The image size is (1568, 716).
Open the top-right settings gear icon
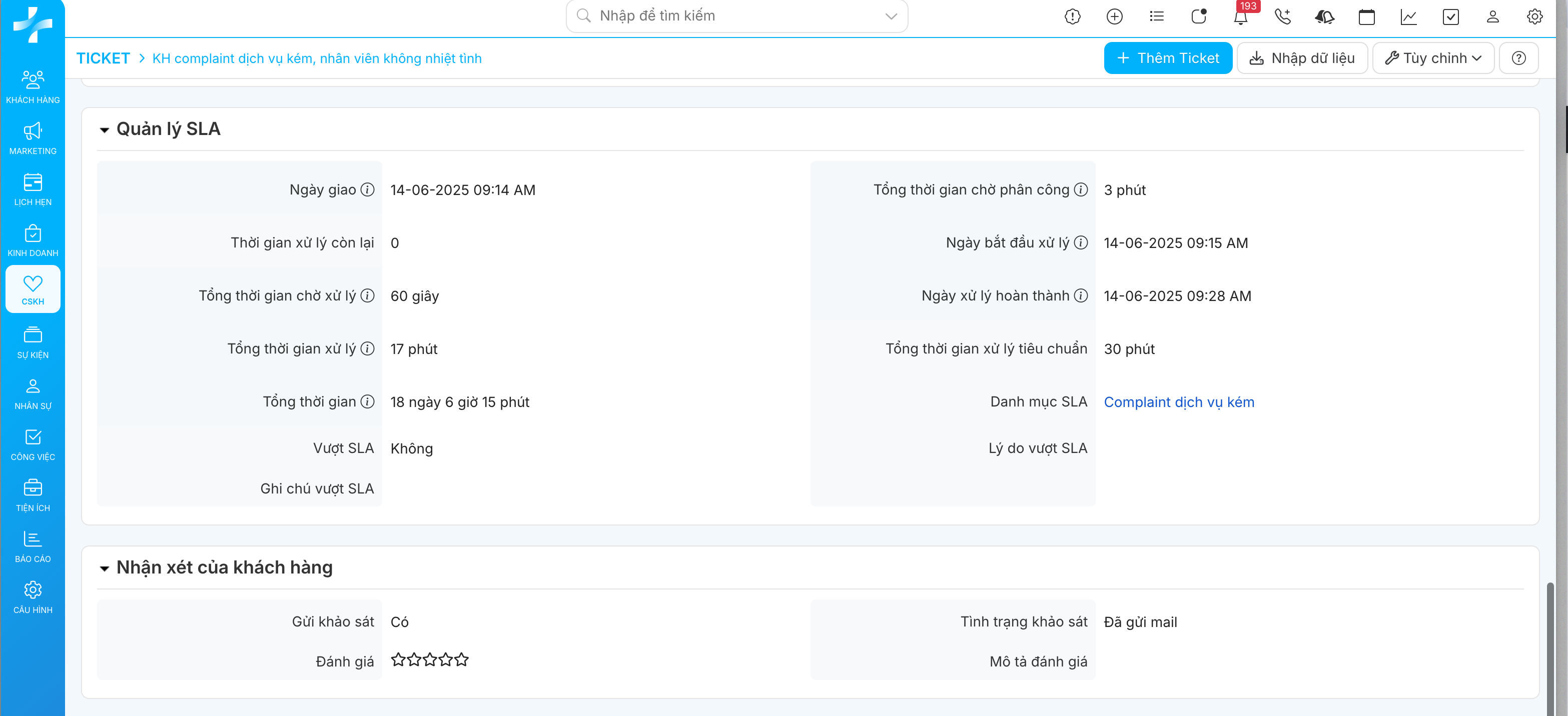pos(1534,16)
